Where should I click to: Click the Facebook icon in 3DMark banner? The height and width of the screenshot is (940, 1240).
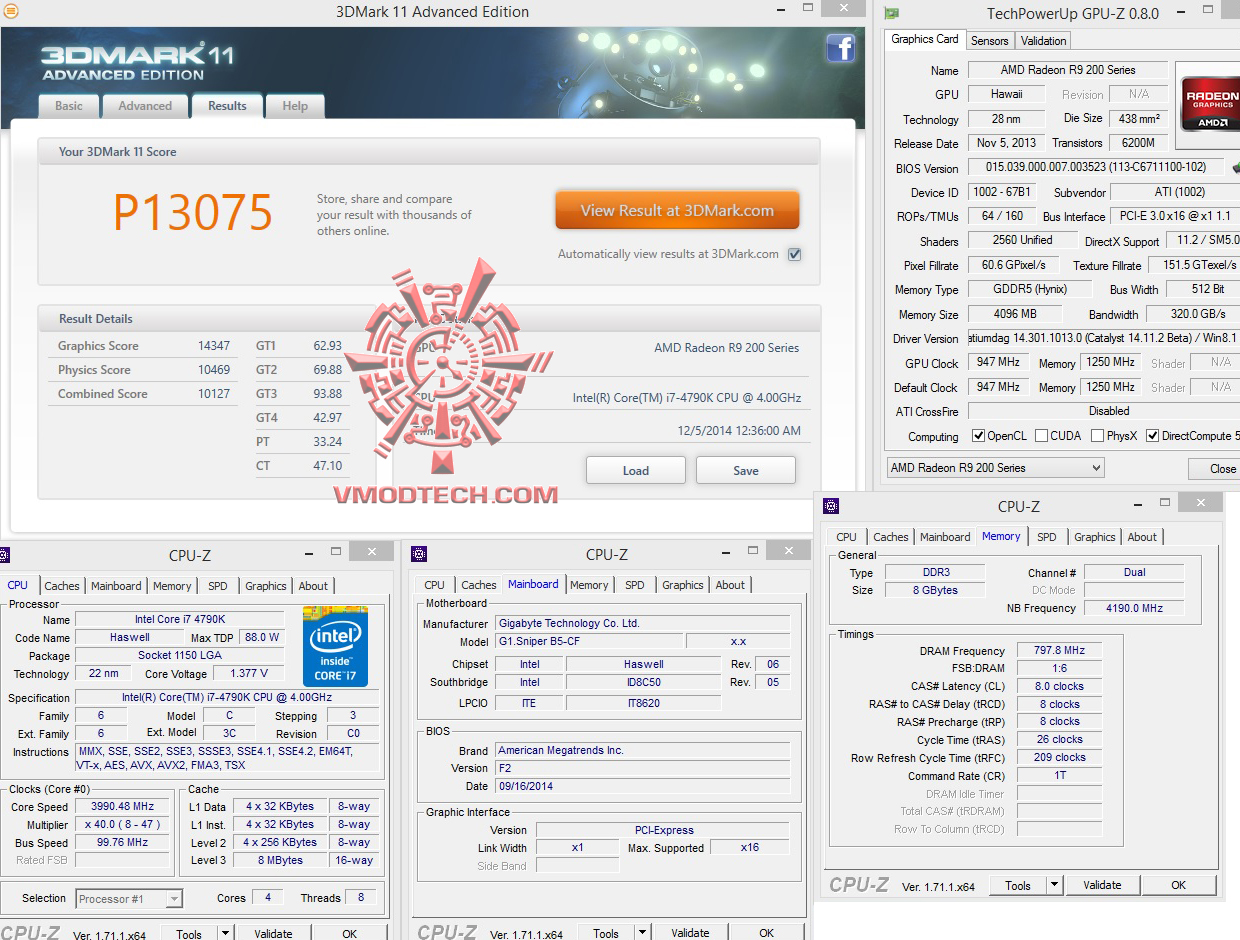coord(840,48)
